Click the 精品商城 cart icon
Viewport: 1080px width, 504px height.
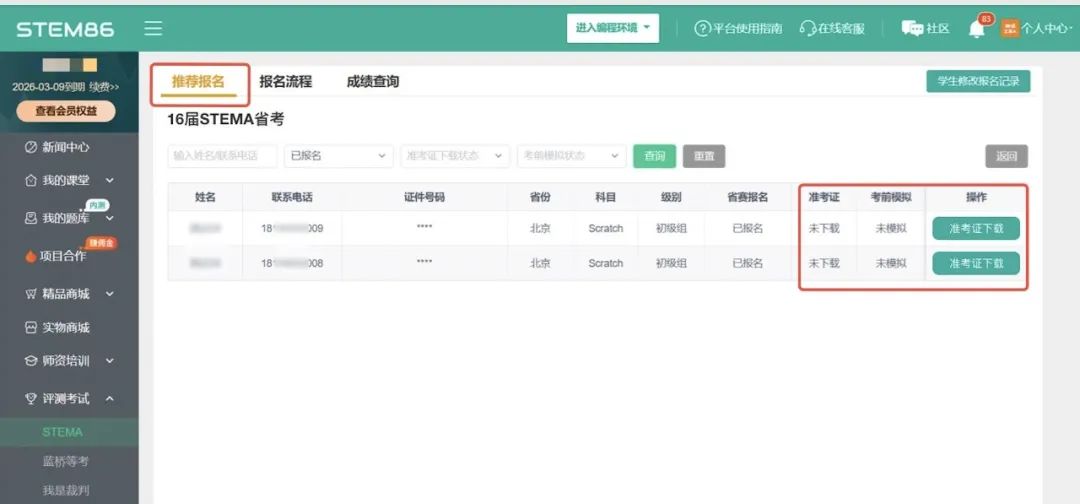pyautogui.click(x=30, y=294)
